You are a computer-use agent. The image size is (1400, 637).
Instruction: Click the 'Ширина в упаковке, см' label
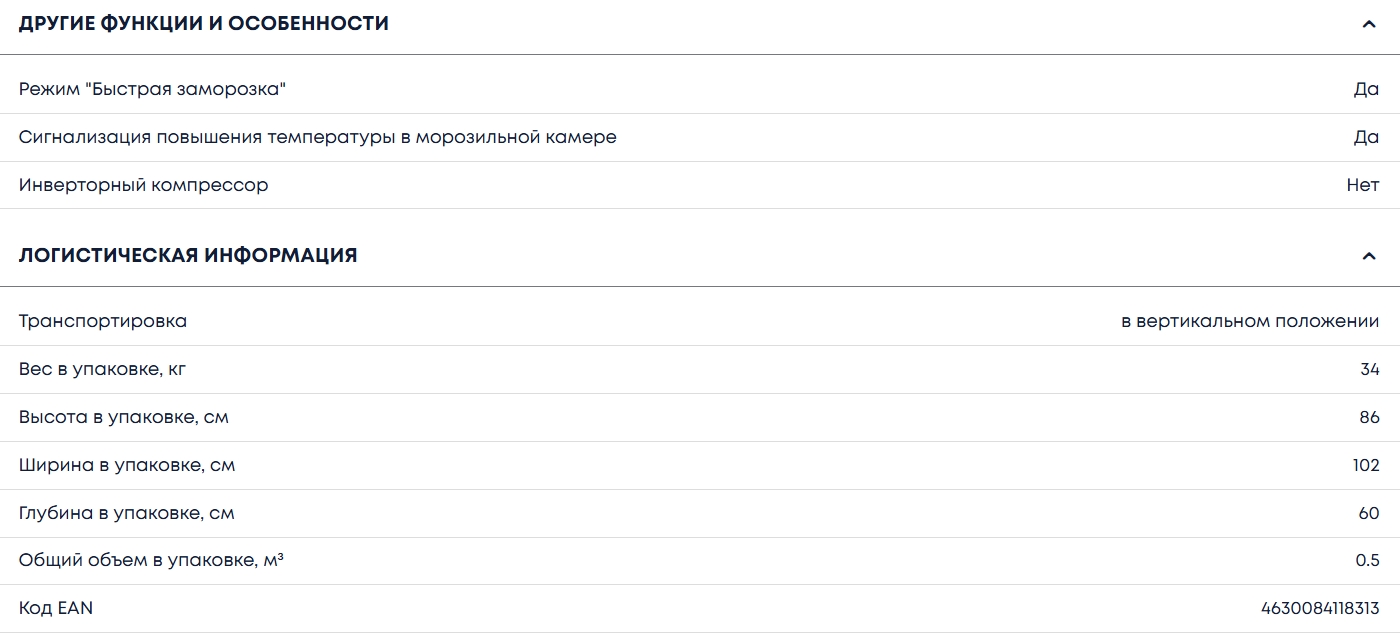pos(127,465)
